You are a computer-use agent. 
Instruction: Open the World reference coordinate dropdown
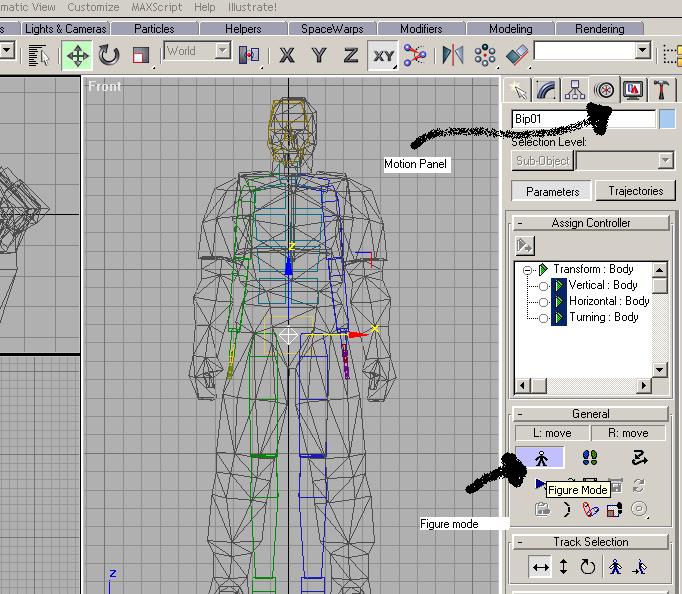(197, 51)
